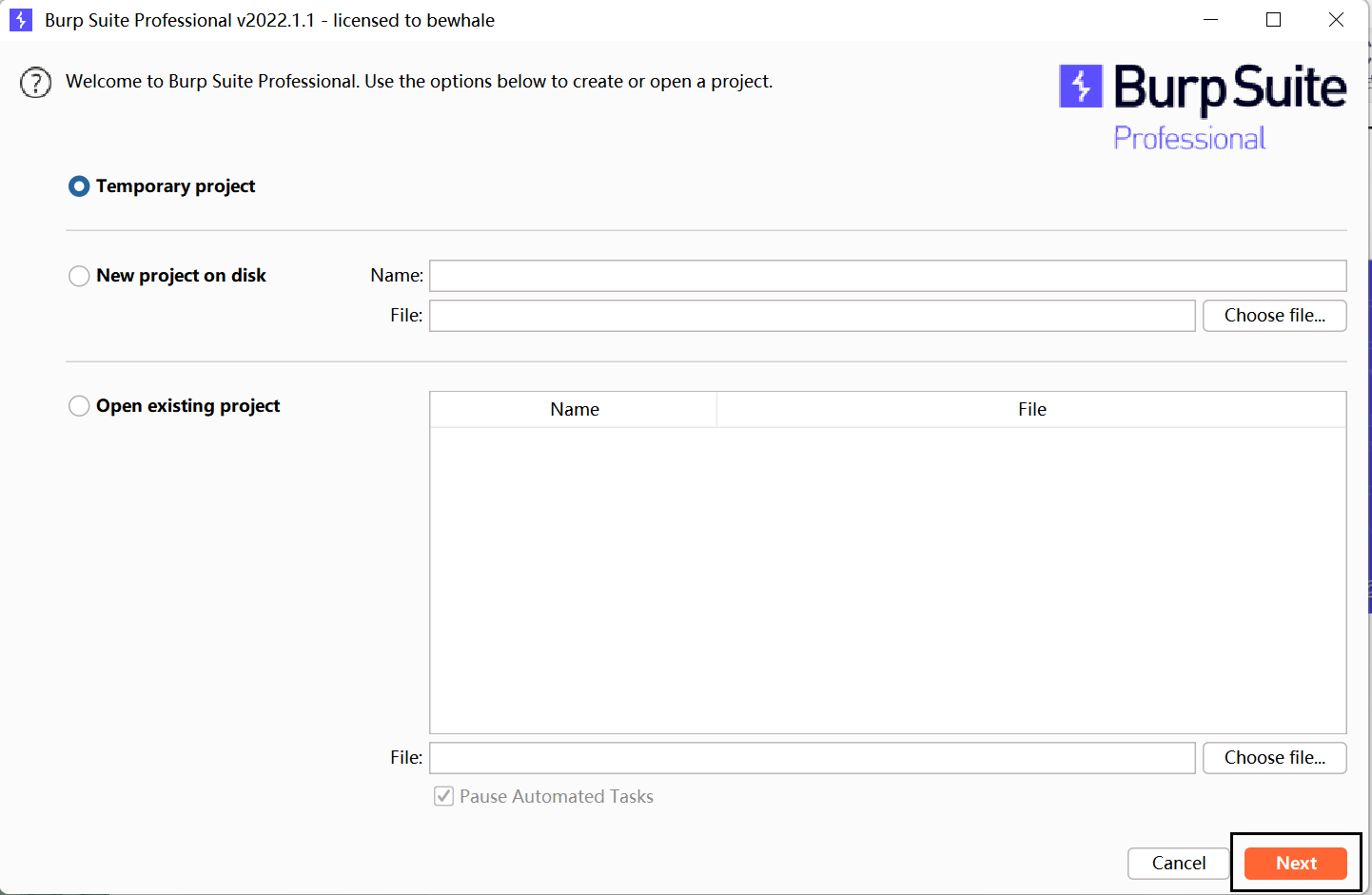Uncheck Pause Automated Tasks
Screen dimensions: 1372x895
(443, 796)
